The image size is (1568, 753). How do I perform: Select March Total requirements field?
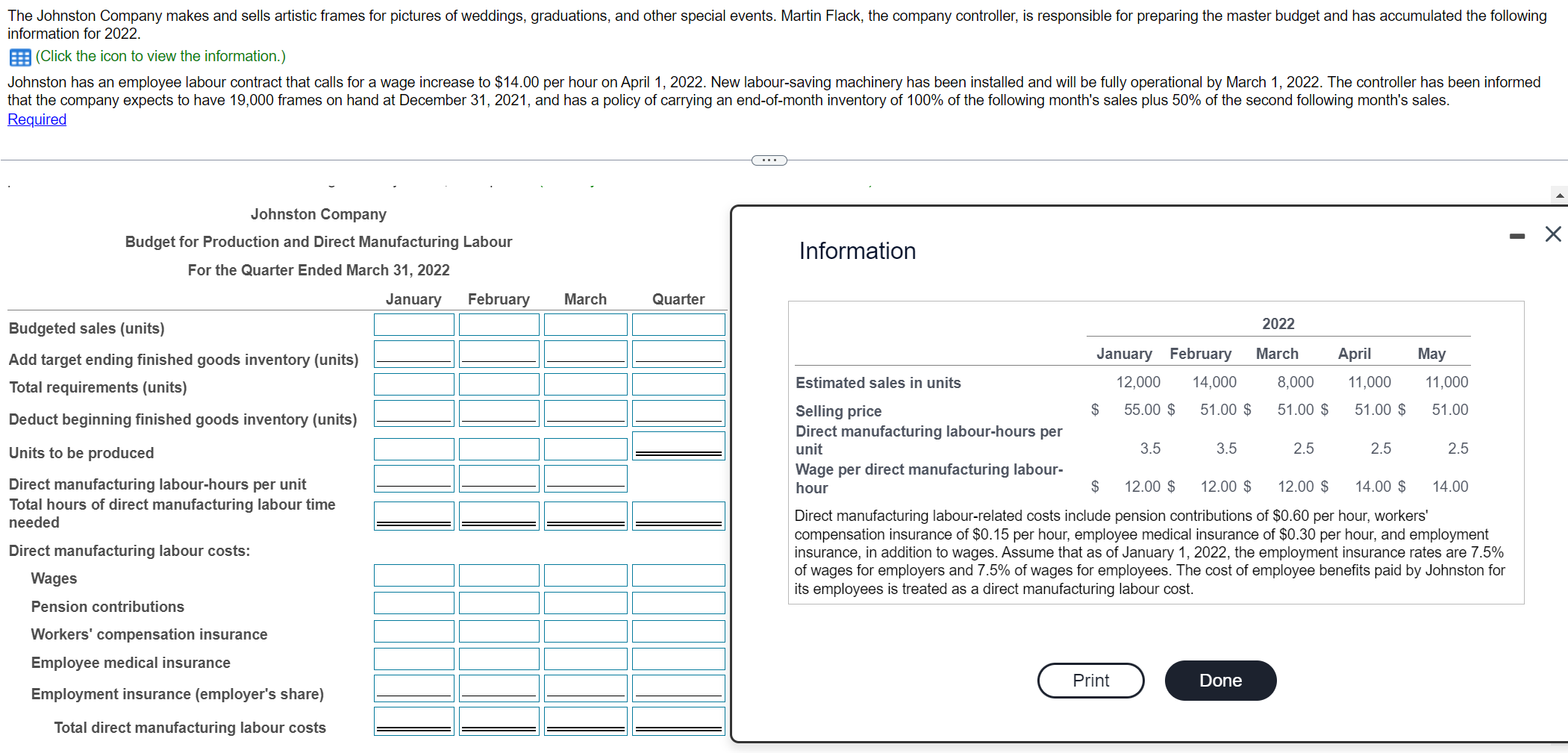coord(586,384)
